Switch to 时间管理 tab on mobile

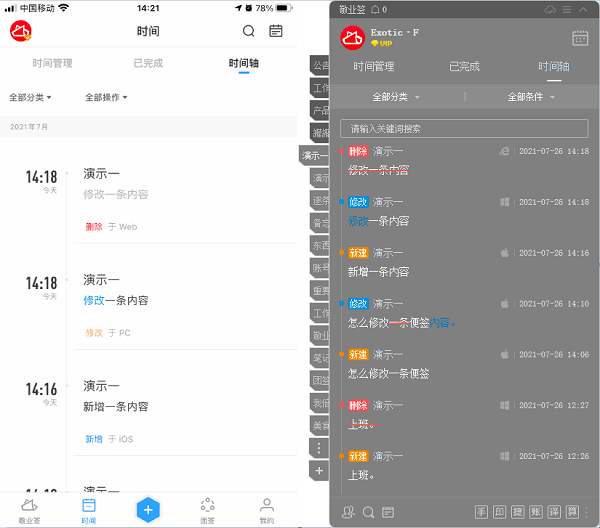(x=52, y=63)
